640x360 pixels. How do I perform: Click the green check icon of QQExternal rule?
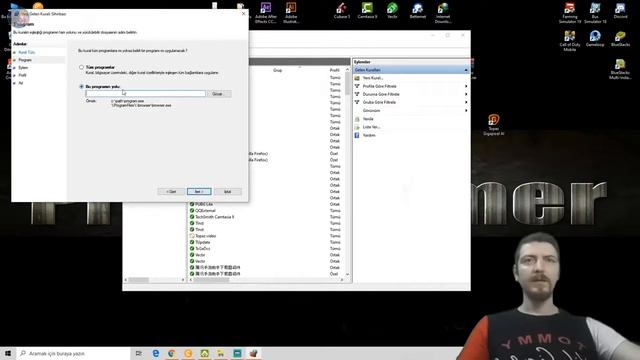pyautogui.click(x=192, y=211)
